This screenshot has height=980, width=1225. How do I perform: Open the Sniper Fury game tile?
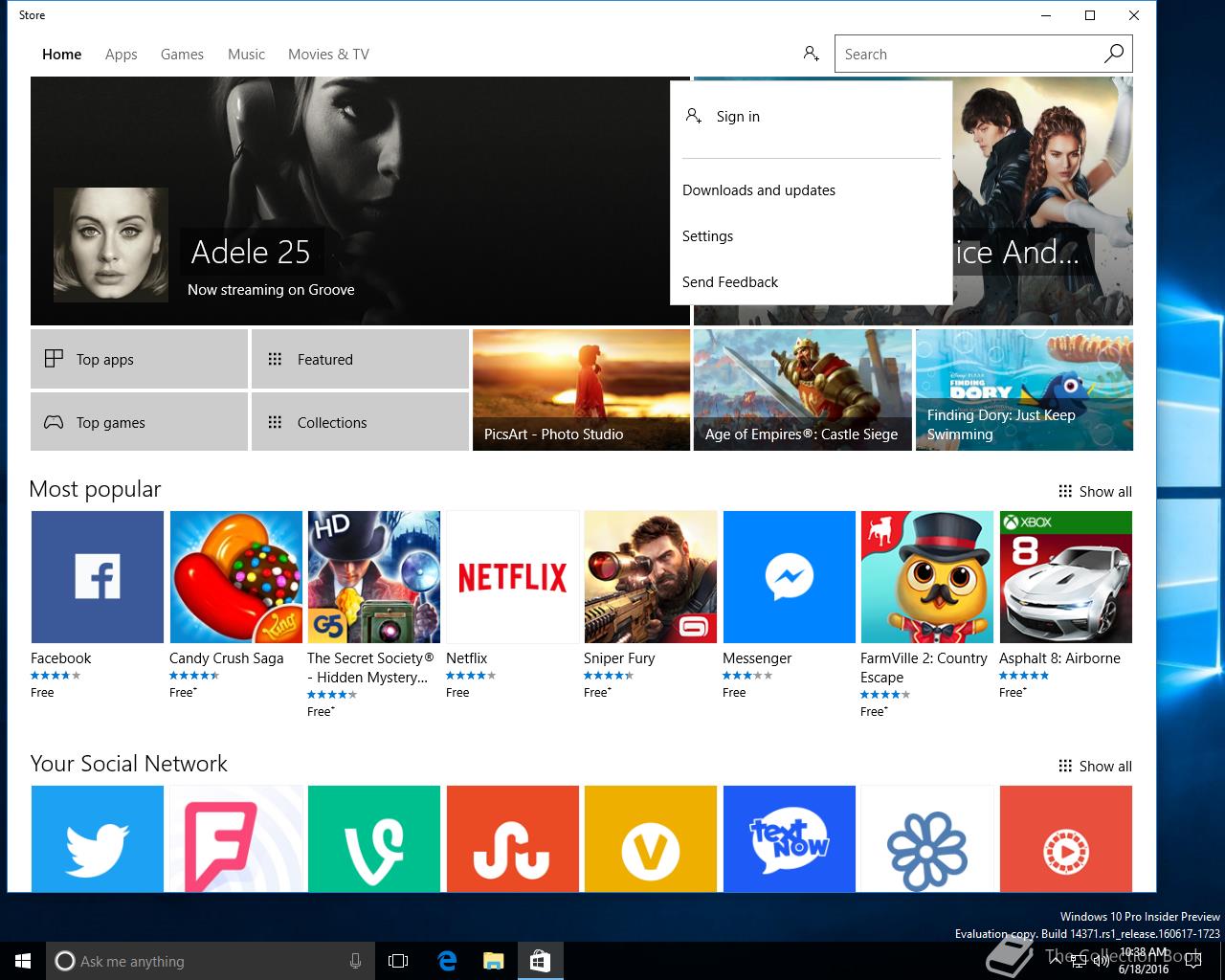coord(651,577)
